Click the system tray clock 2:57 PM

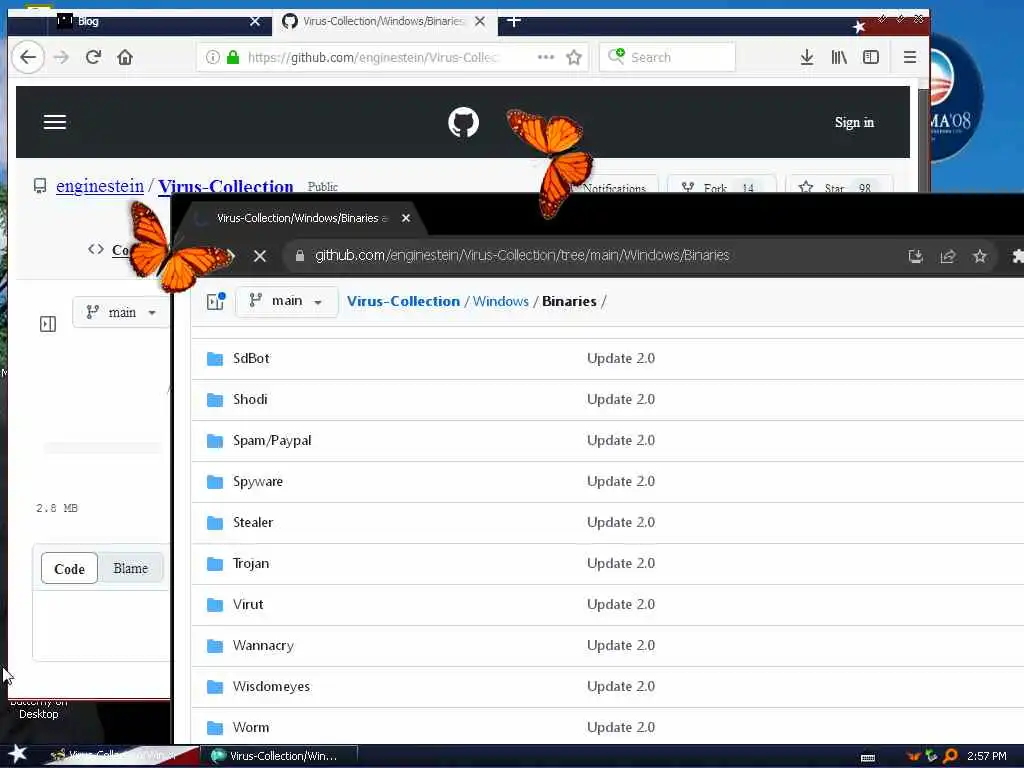pyautogui.click(x=987, y=756)
